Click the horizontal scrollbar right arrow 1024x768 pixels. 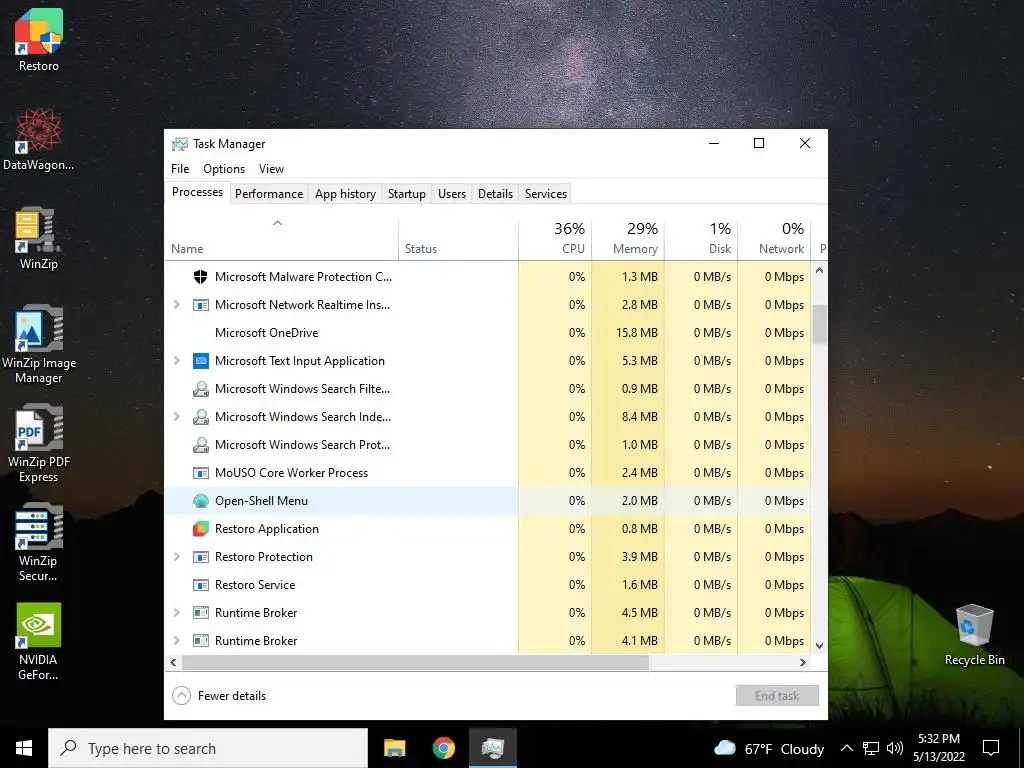pos(803,662)
